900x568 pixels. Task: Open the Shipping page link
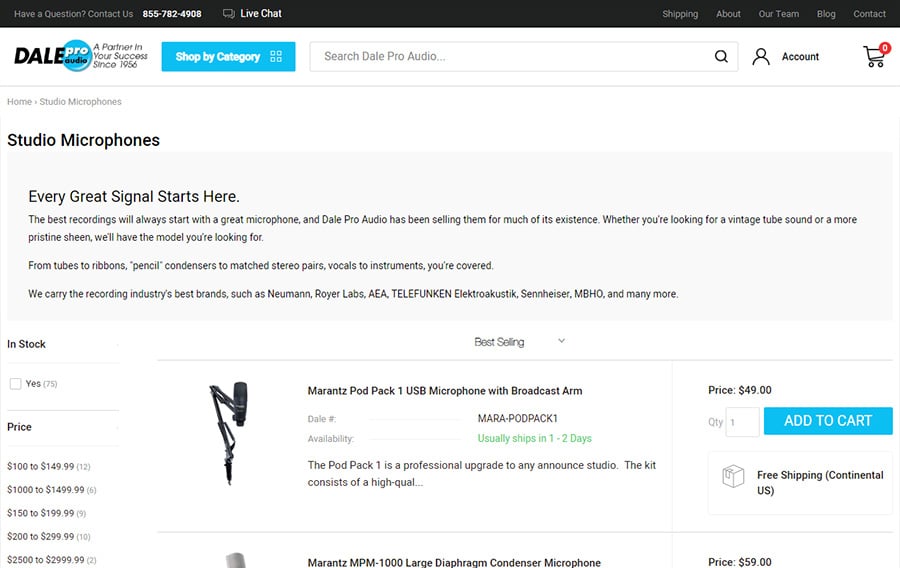click(680, 14)
